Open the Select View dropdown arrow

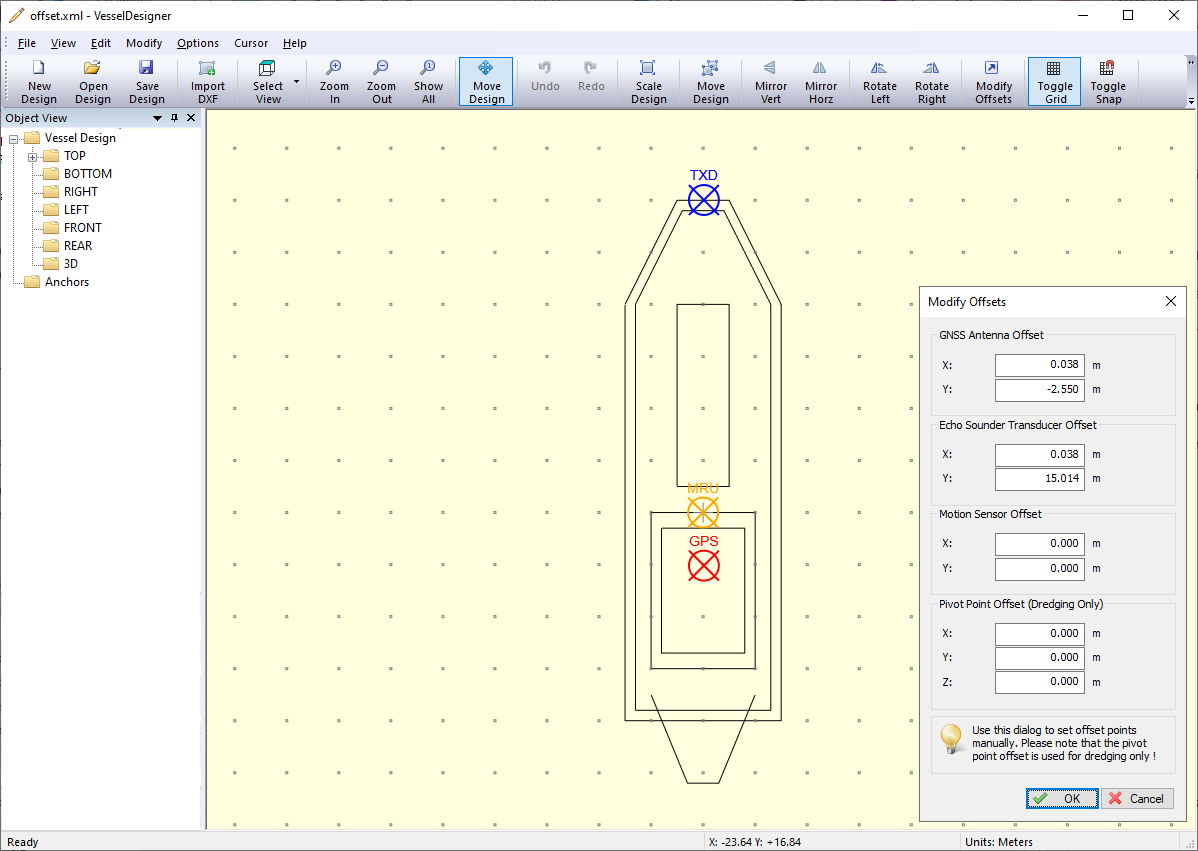tap(297, 81)
